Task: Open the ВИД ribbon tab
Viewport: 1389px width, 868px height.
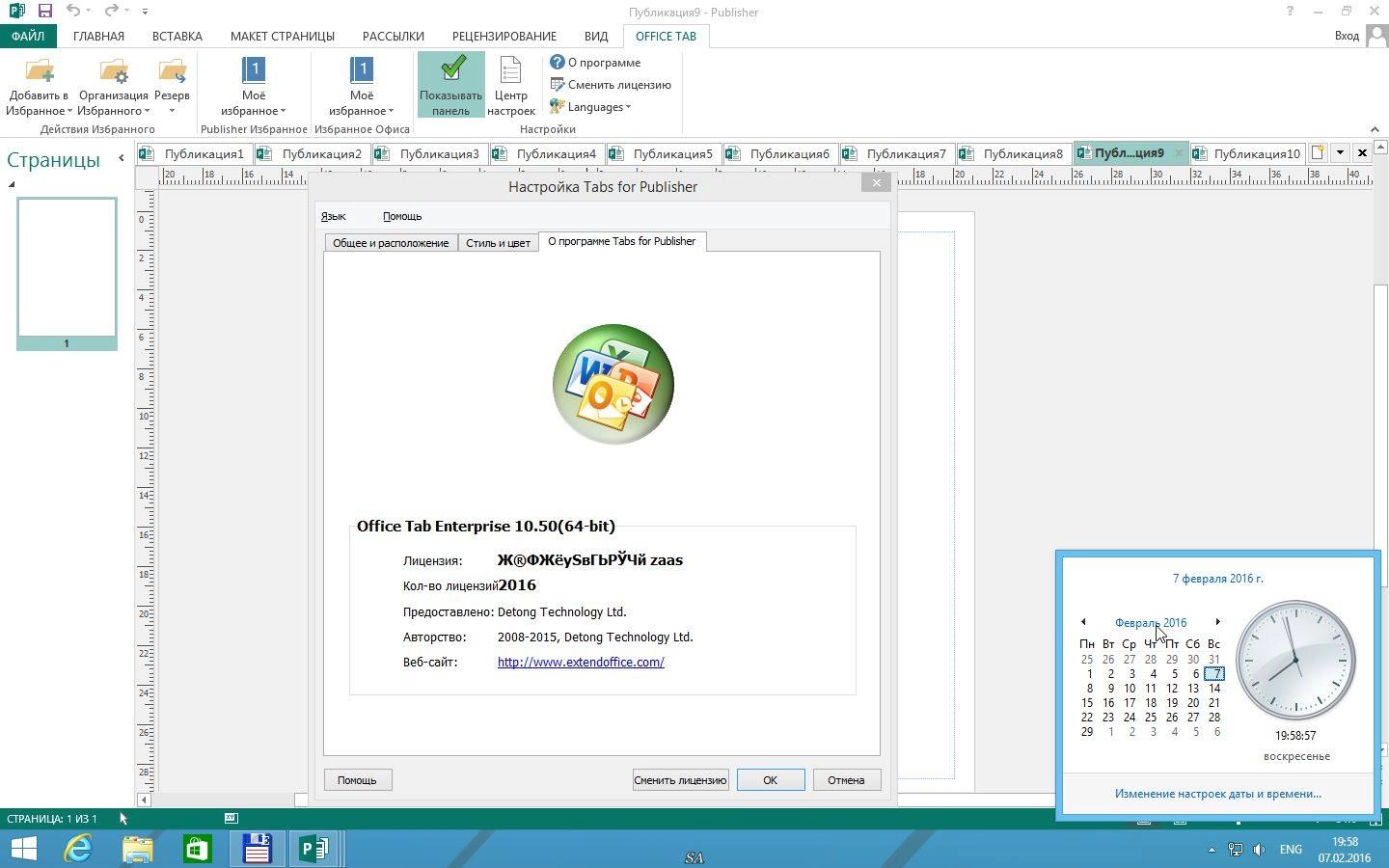Action: 596,36
